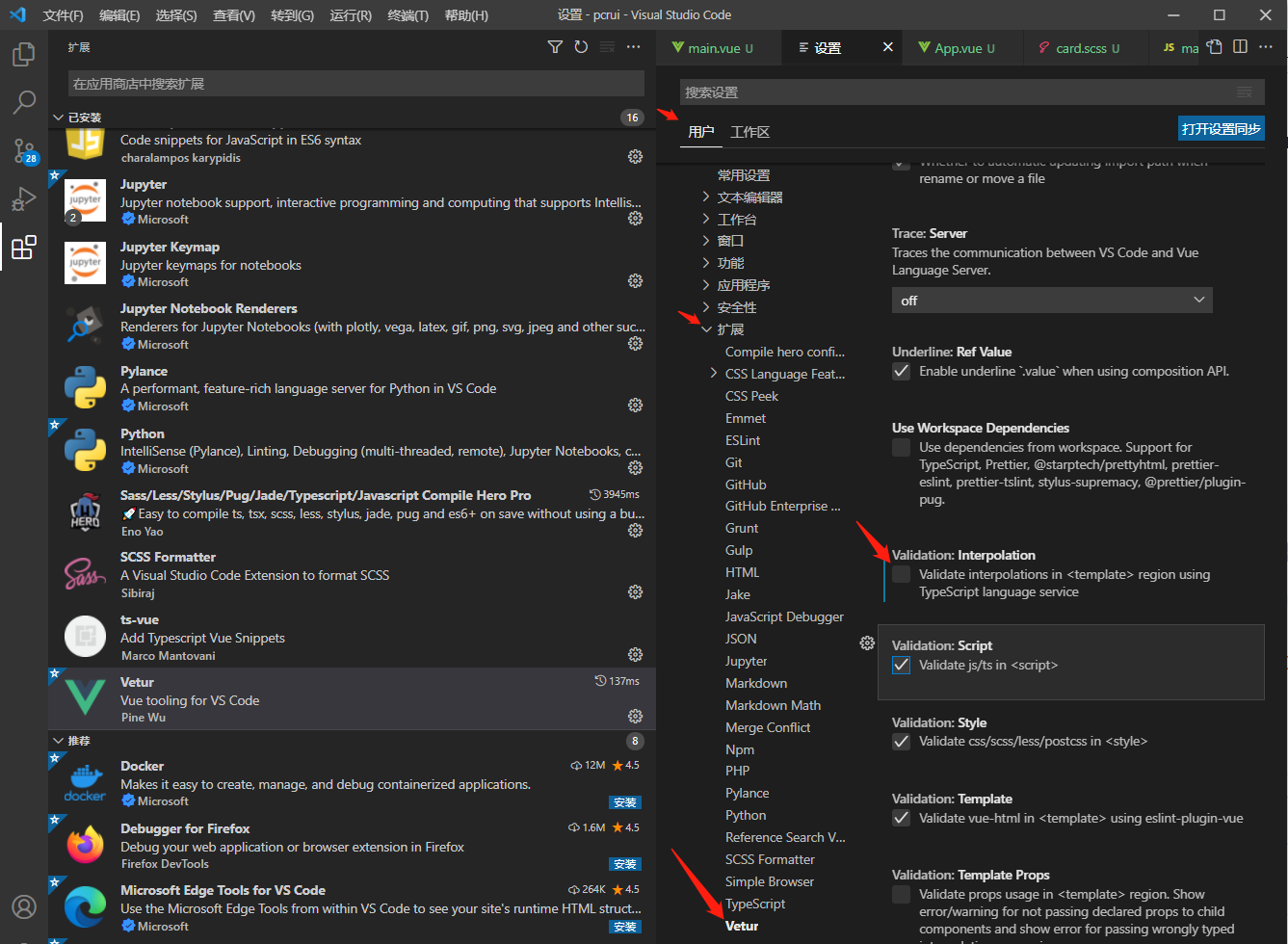Enable Validation: Template Props checkbox
Screen dimensions: 1288x944
coord(902,894)
